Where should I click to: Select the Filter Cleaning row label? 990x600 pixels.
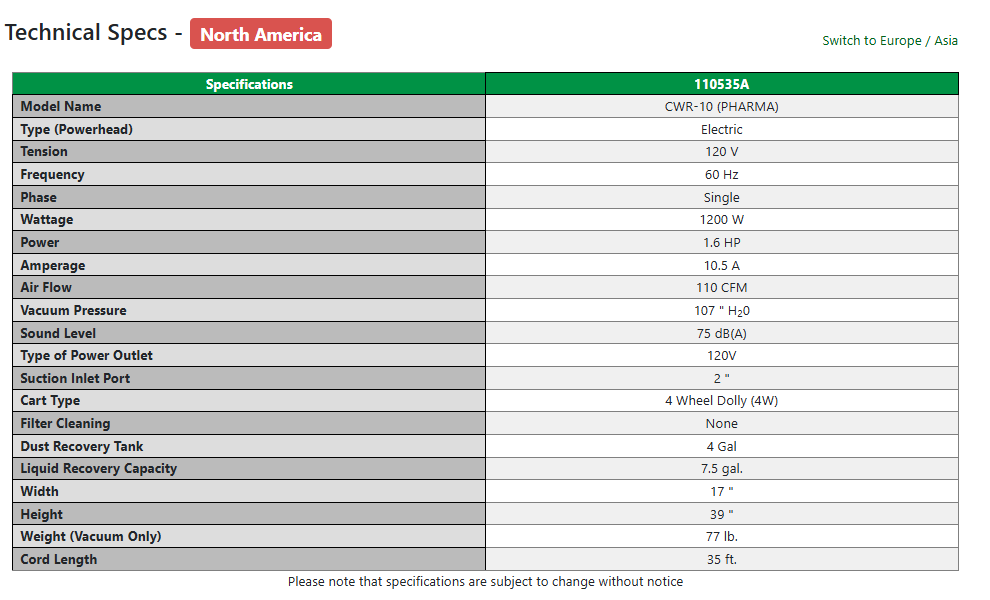coord(65,423)
